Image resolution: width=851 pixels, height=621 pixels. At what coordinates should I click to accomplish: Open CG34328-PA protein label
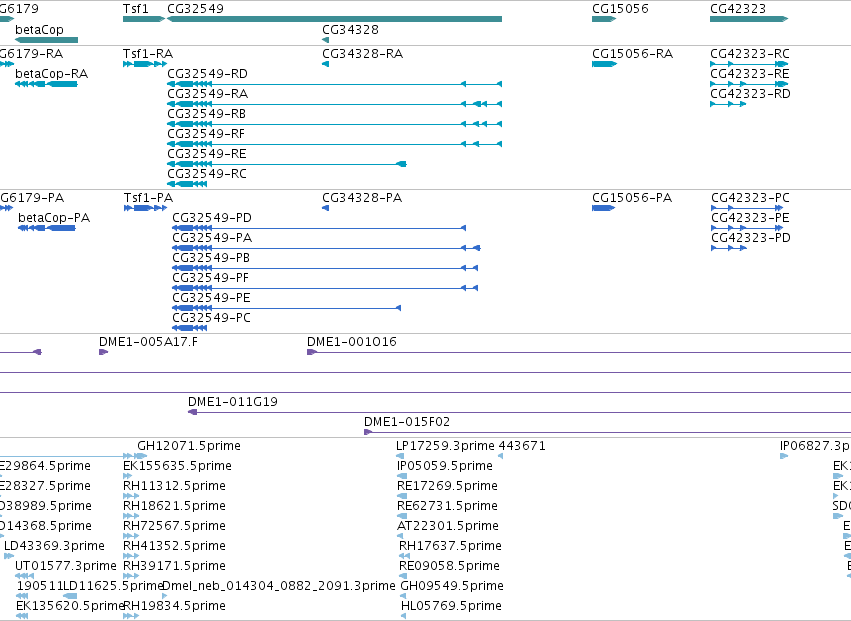[363, 198]
